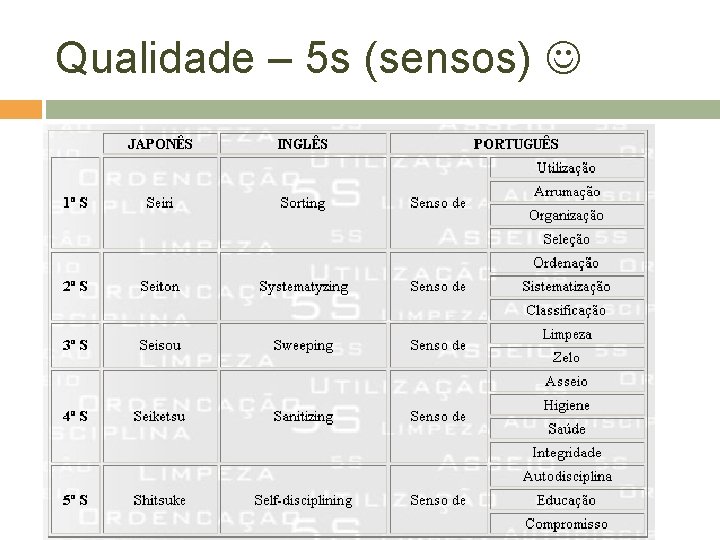Select the Autodisciplina cell
720x540 pixels.
click(567, 476)
